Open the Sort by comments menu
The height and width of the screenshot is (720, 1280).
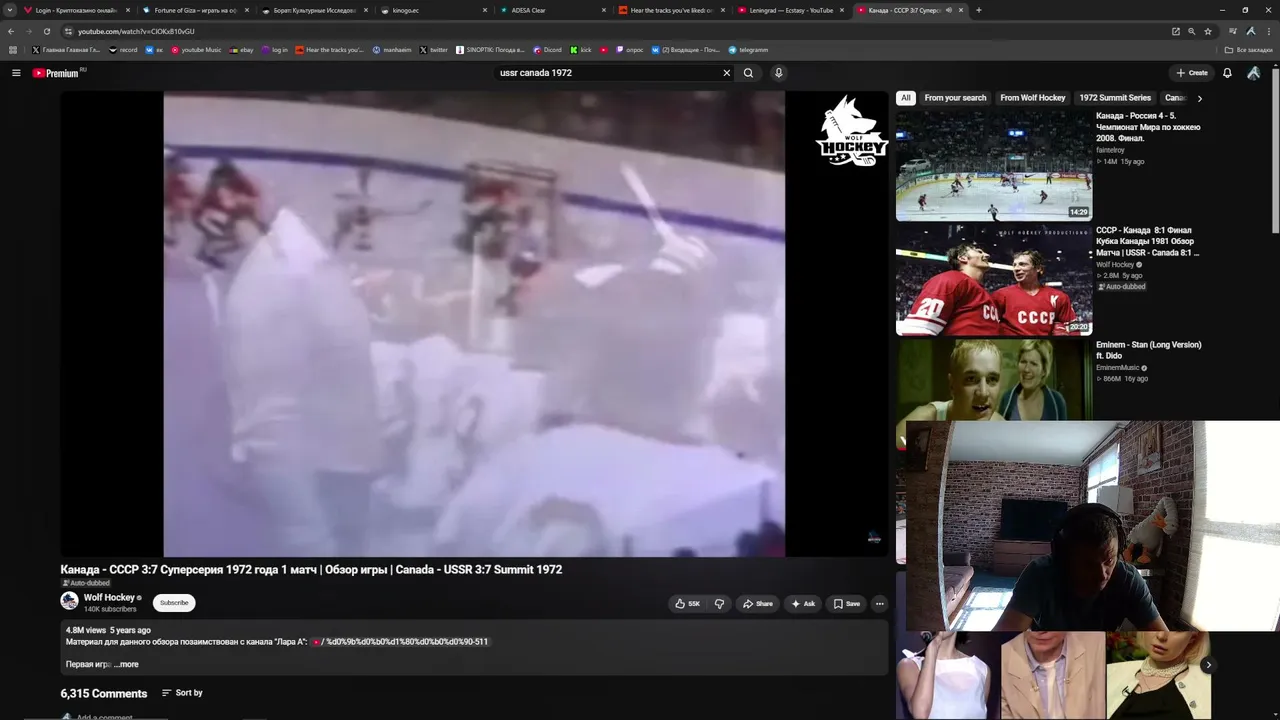(x=182, y=693)
